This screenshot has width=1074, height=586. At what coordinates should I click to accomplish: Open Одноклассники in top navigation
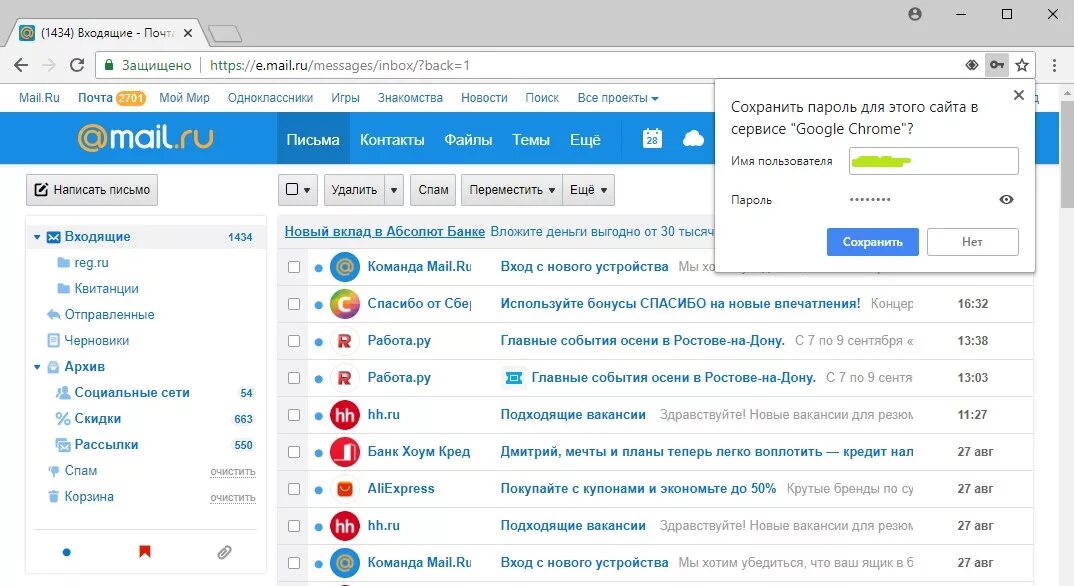[270, 98]
